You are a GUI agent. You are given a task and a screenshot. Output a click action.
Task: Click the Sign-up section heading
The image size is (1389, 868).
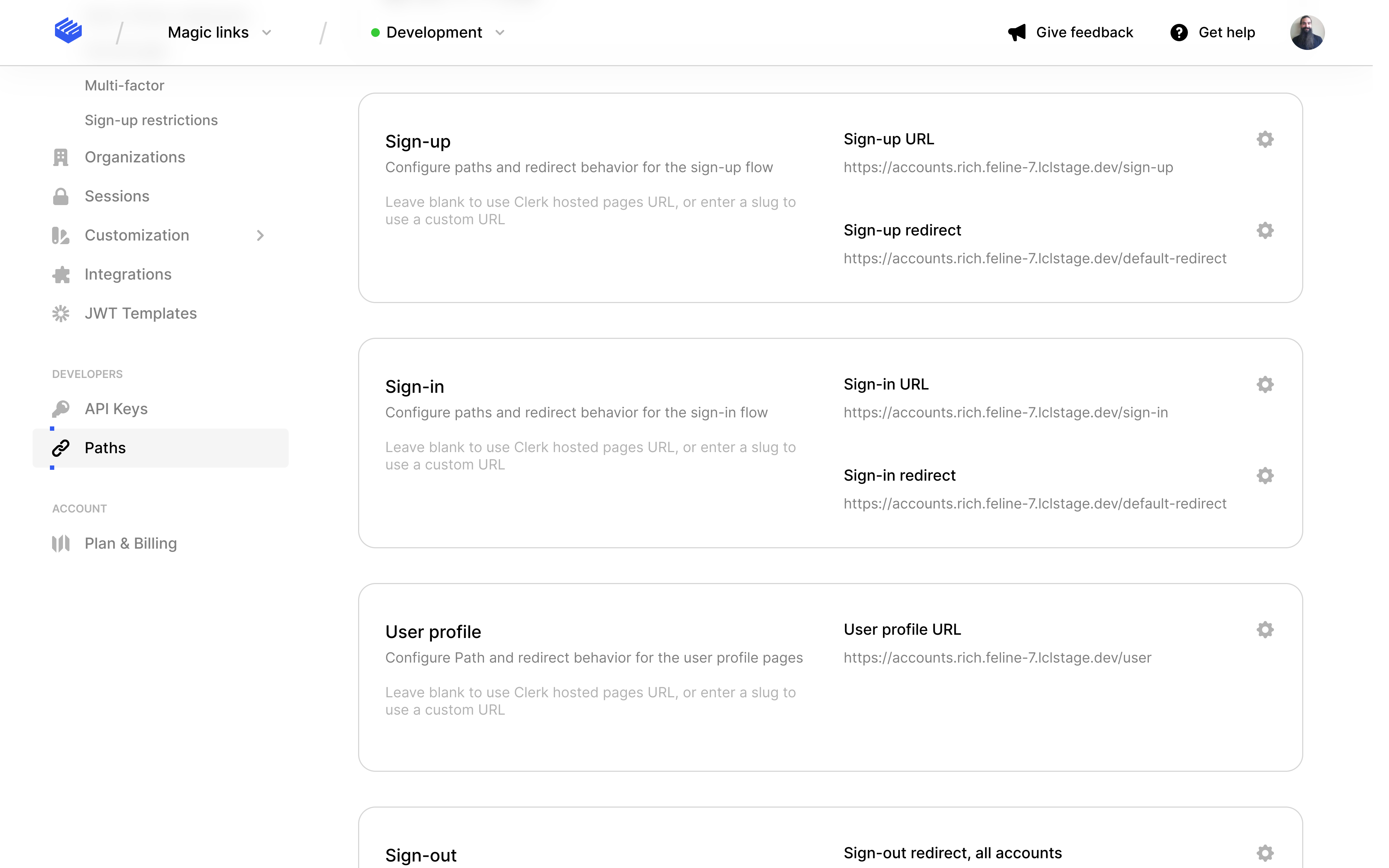(x=418, y=141)
